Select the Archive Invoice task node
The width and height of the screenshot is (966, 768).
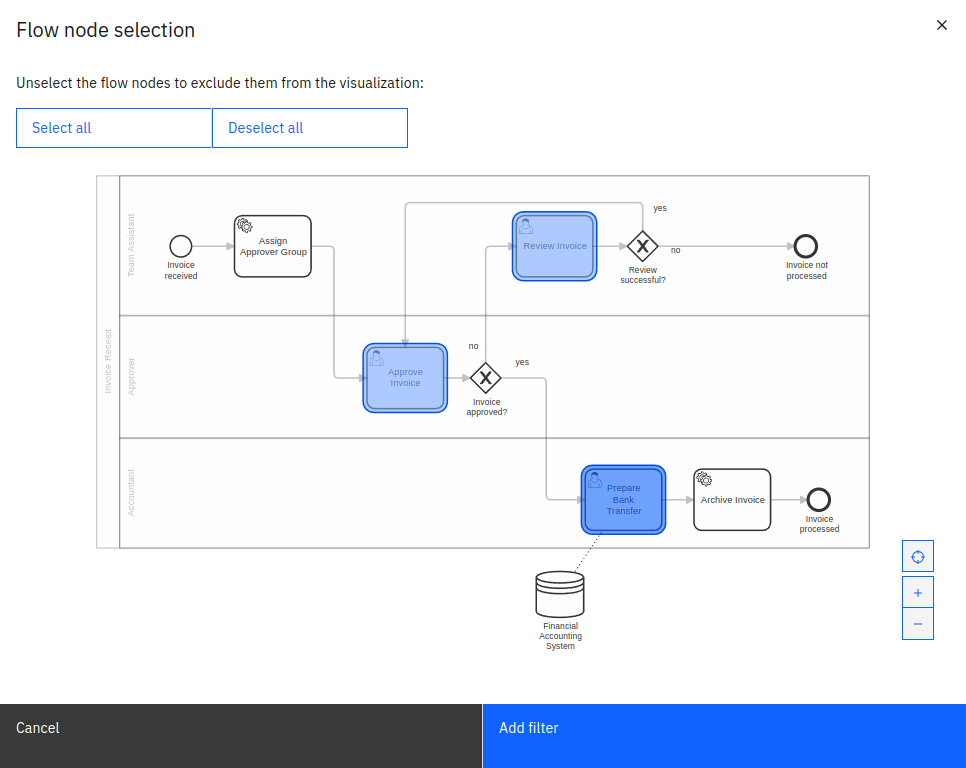pyautogui.click(x=732, y=499)
